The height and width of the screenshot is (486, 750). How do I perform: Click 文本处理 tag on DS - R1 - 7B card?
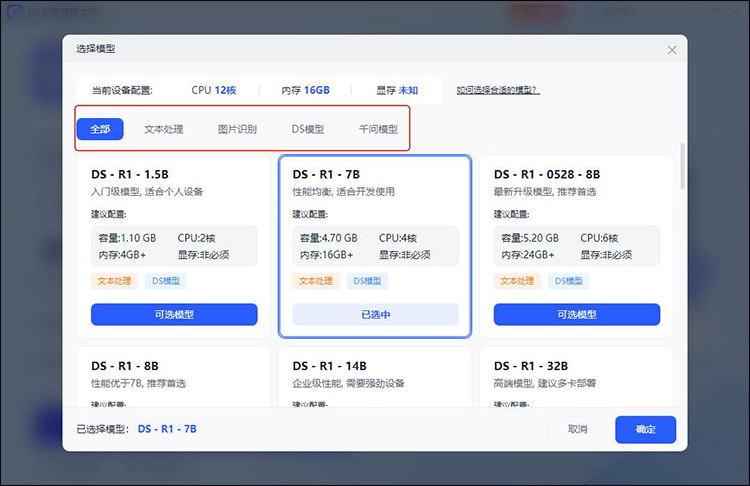click(316, 281)
